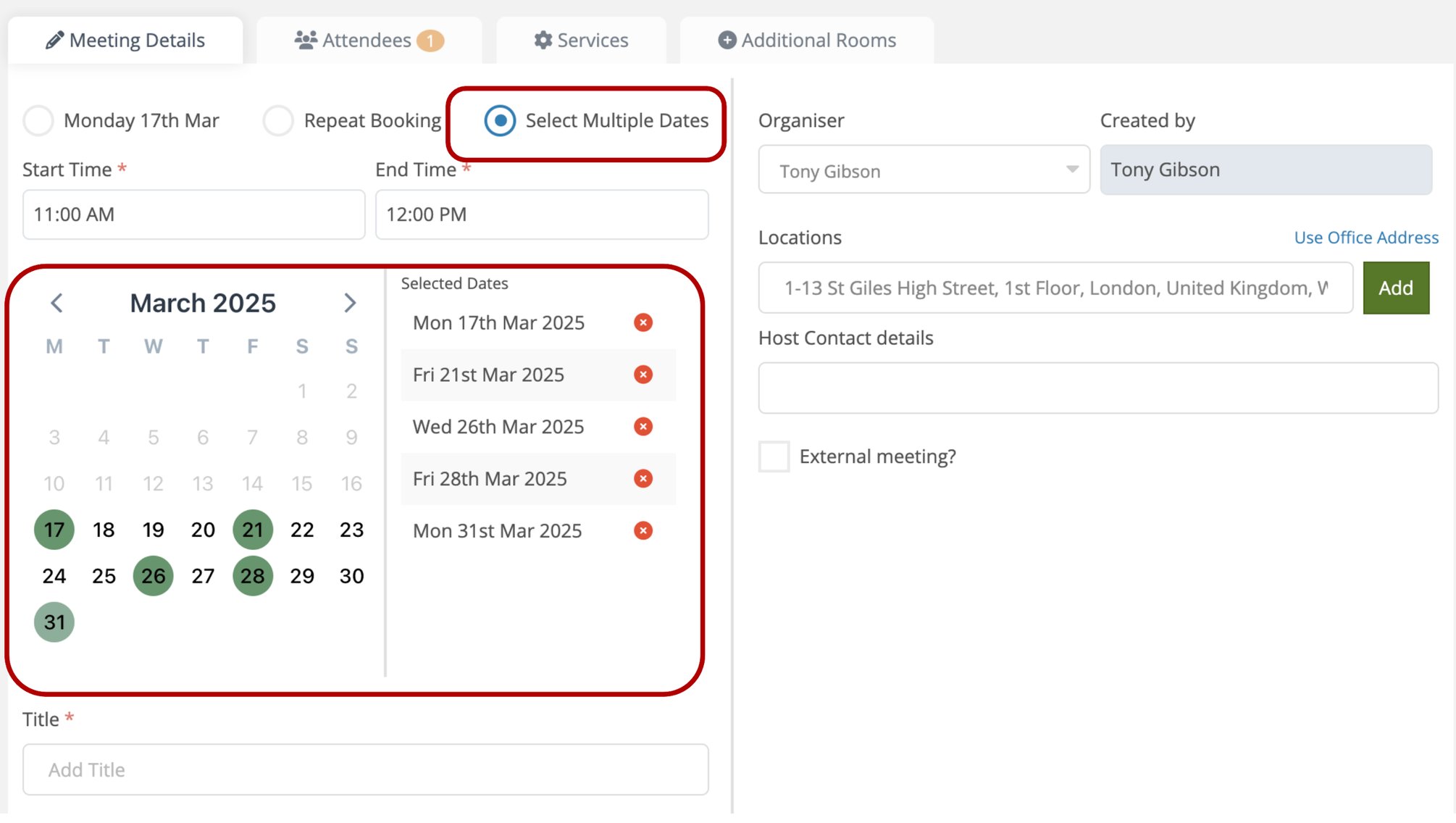The width and height of the screenshot is (1456, 823).
Task: Deselect March 26 on the calendar
Action: pos(154,576)
